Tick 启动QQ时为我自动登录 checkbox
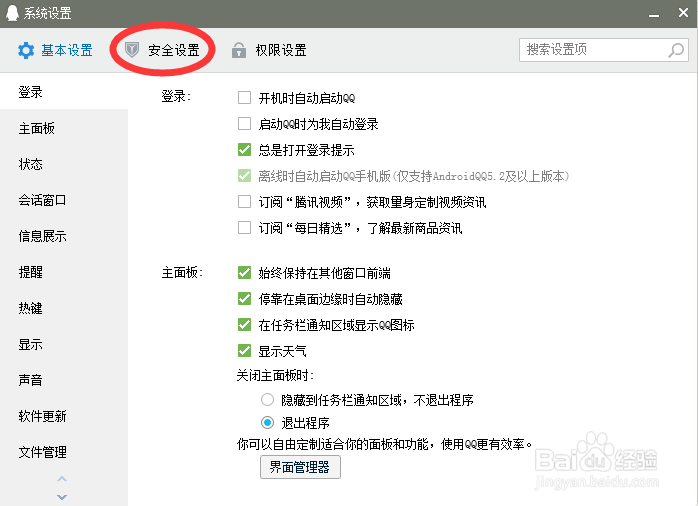This screenshot has width=698, height=506. 244,123
